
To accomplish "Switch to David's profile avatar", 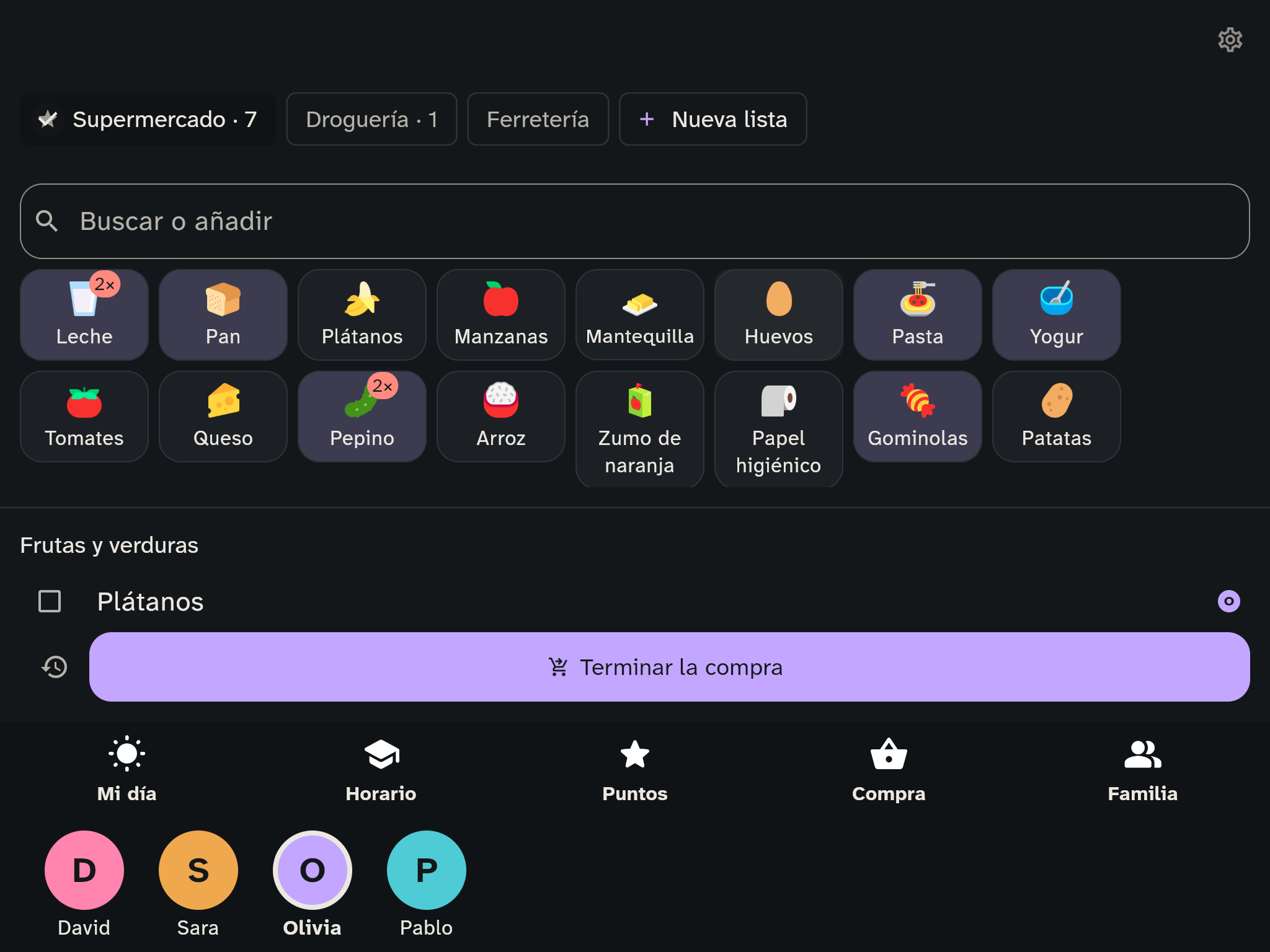I will [84, 870].
